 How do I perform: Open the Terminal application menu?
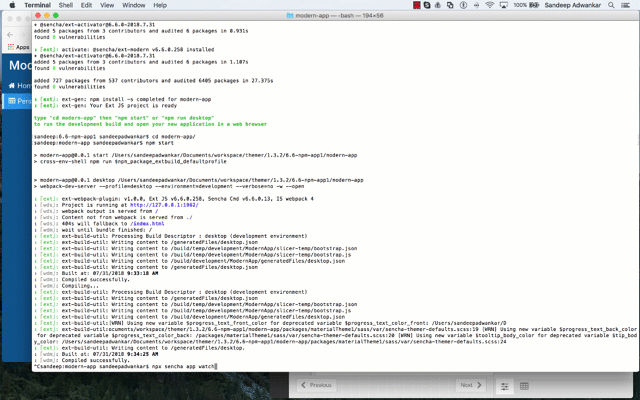(37, 5)
